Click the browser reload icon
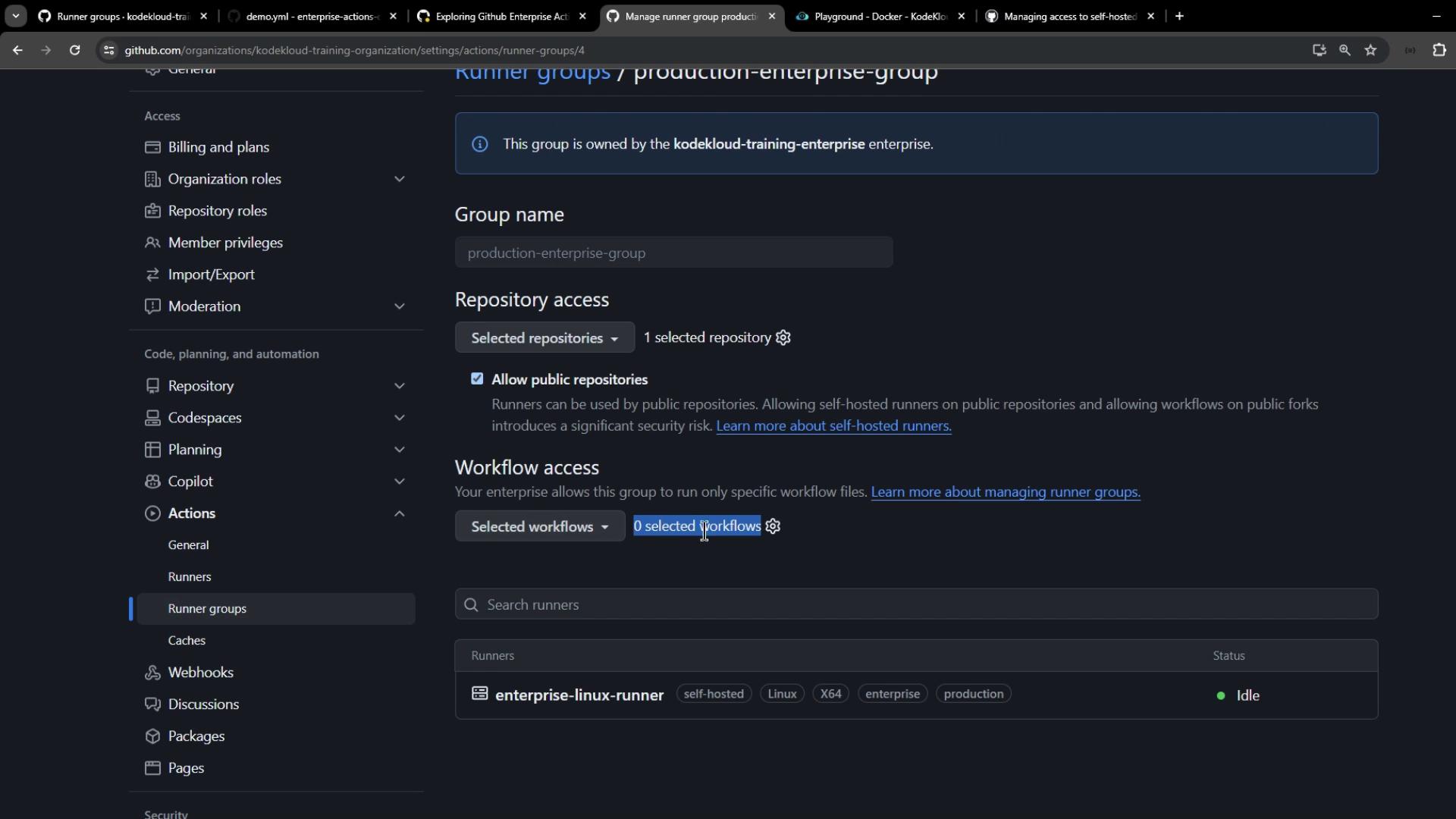Screen dimensions: 1456x819 [x=74, y=50]
